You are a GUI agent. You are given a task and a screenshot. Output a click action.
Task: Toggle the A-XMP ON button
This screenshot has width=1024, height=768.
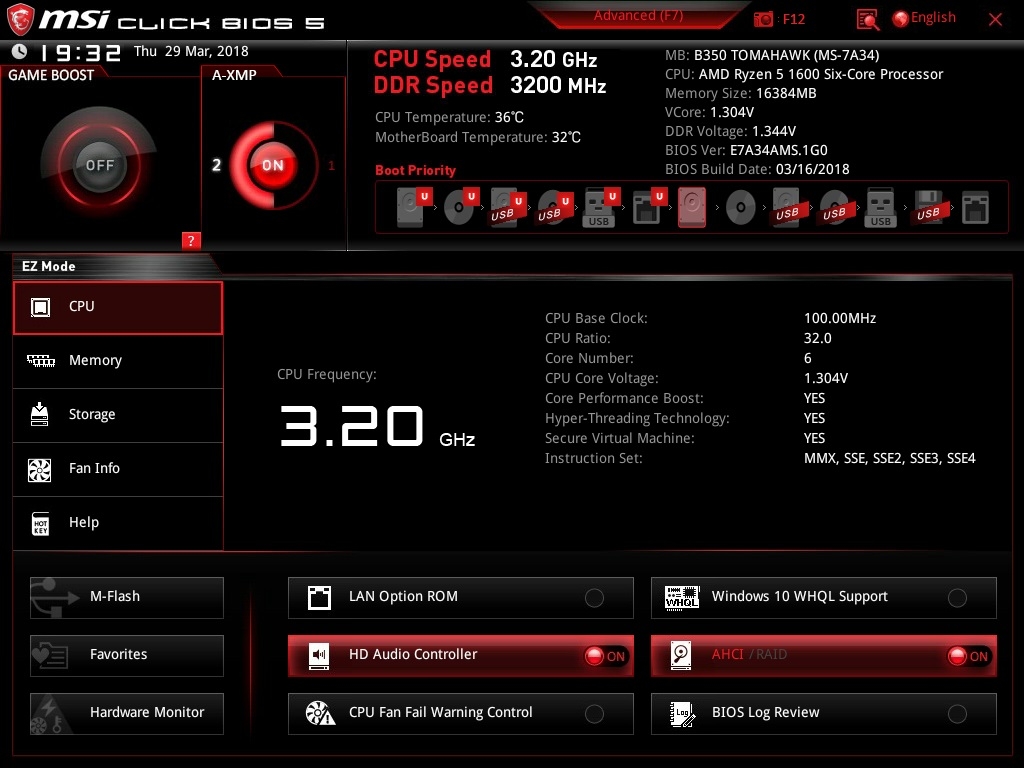(x=273, y=165)
